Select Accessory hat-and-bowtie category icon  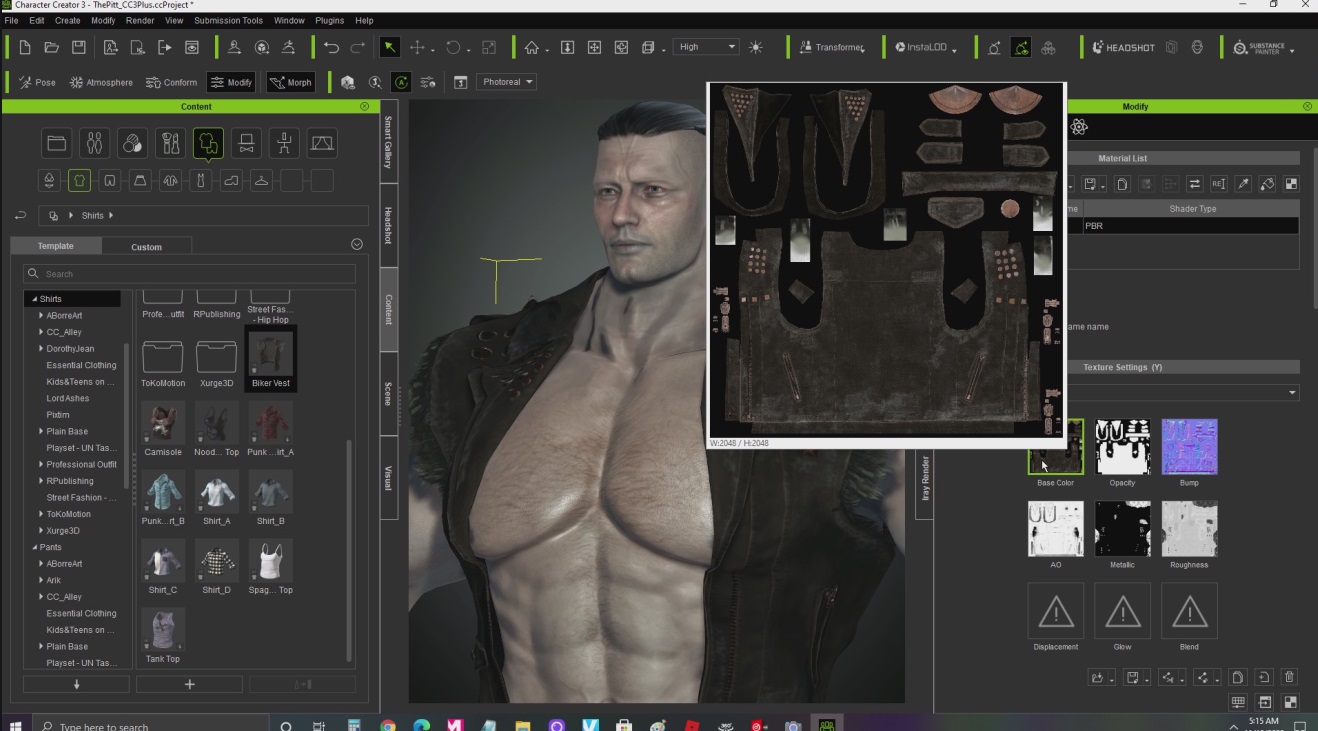(x=246, y=144)
